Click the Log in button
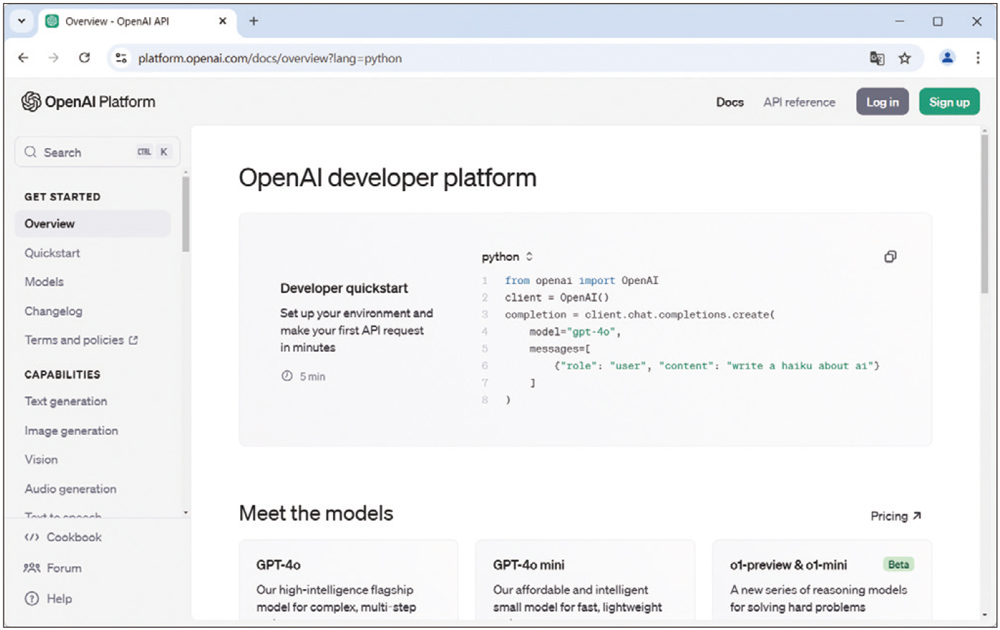This screenshot has height=630, width=1000. click(881, 101)
